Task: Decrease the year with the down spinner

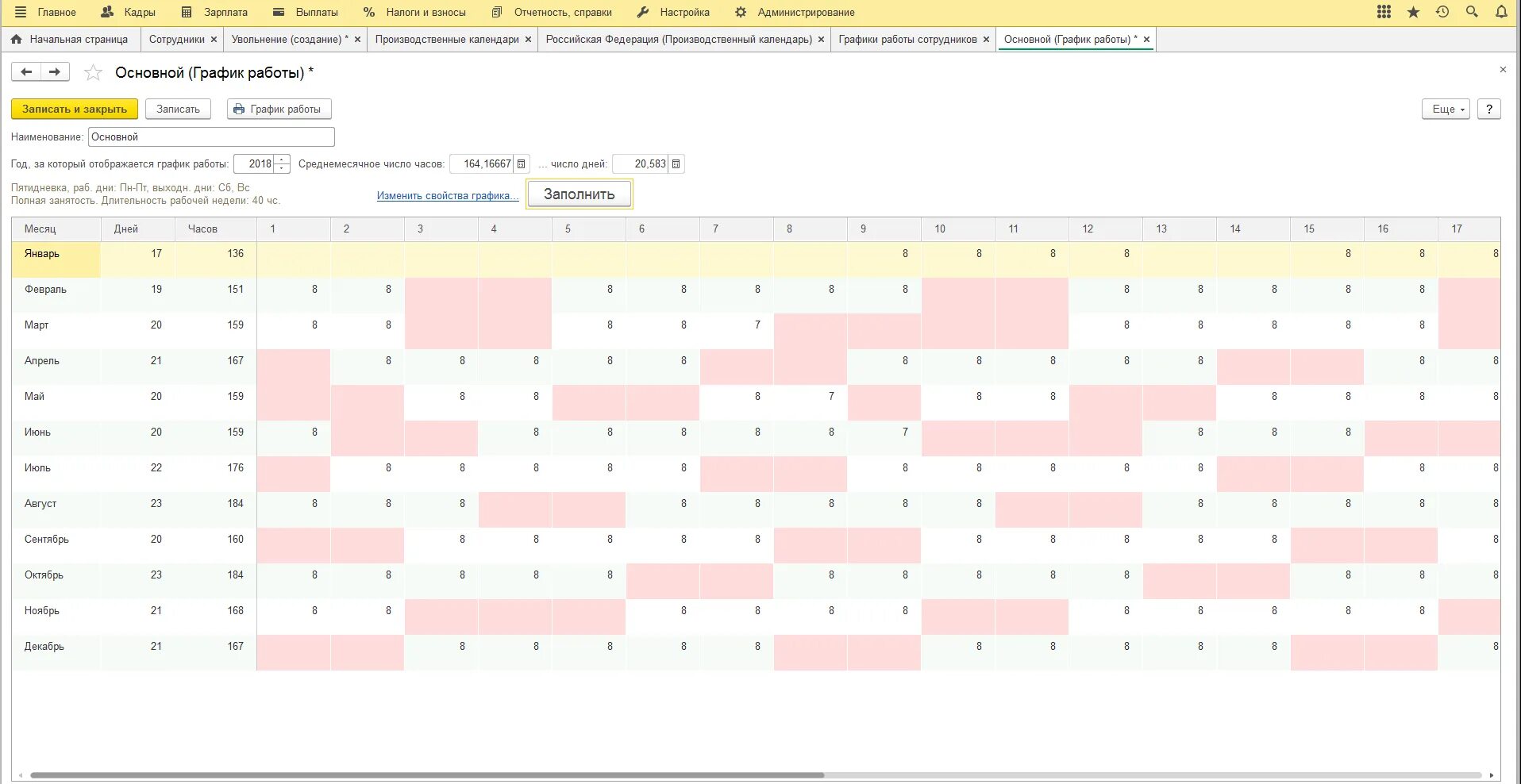Action: (x=282, y=168)
